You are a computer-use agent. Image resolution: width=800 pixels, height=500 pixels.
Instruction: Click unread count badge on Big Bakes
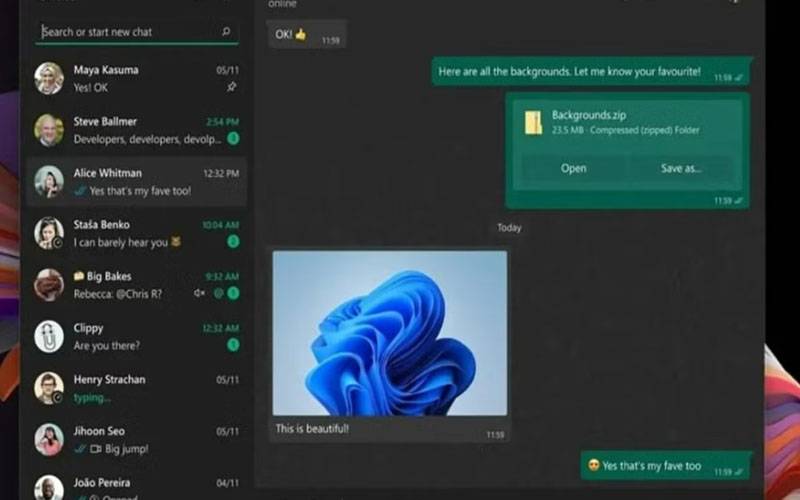[x=233, y=293]
